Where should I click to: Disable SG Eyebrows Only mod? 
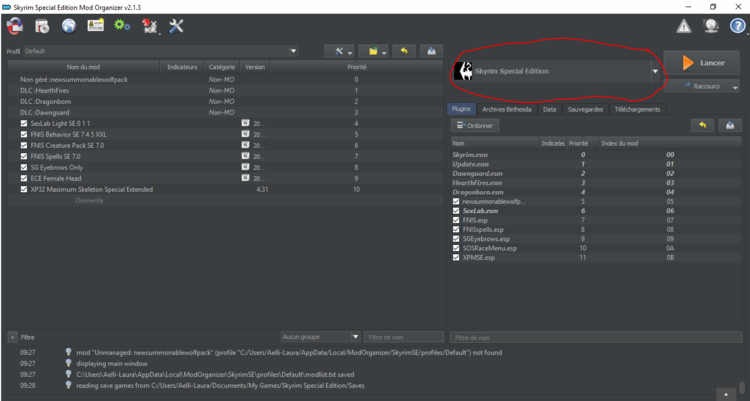(24, 167)
